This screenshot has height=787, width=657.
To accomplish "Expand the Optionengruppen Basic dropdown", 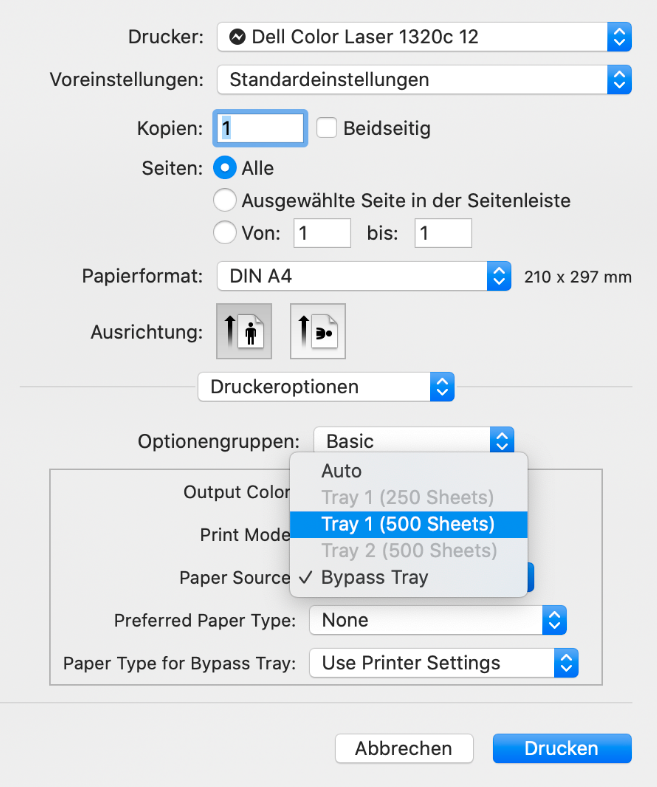I will [414, 441].
